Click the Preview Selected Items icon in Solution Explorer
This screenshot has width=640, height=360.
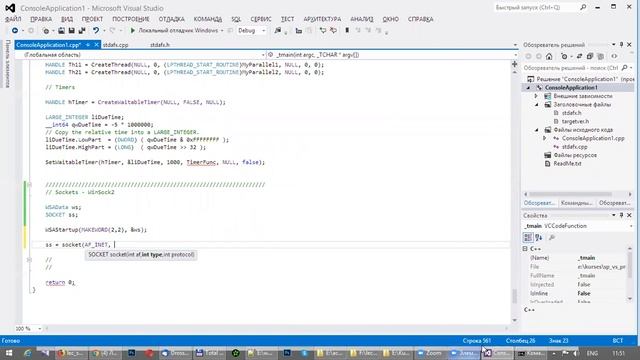coord(614,56)
